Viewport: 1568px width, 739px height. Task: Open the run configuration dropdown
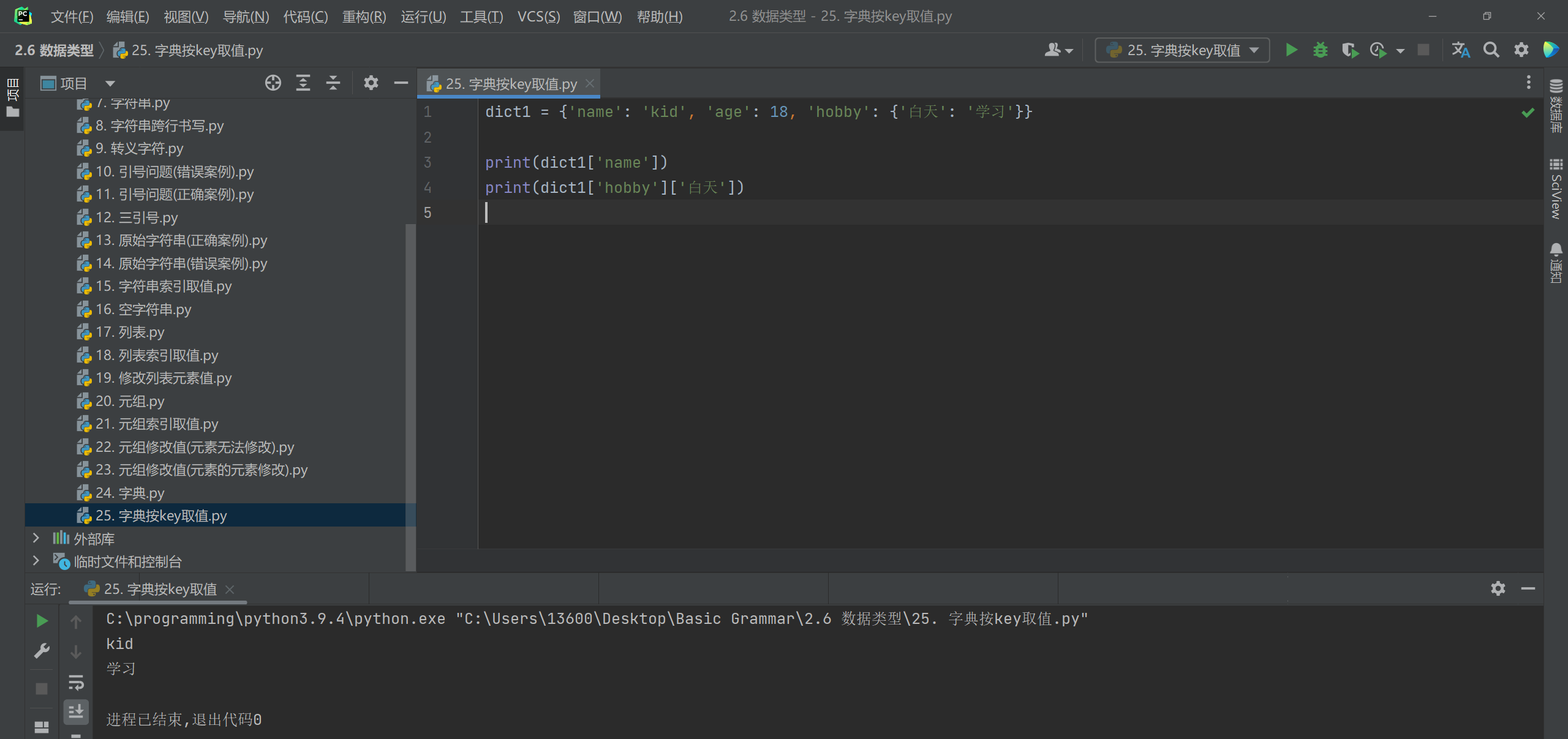[1182, 50]
